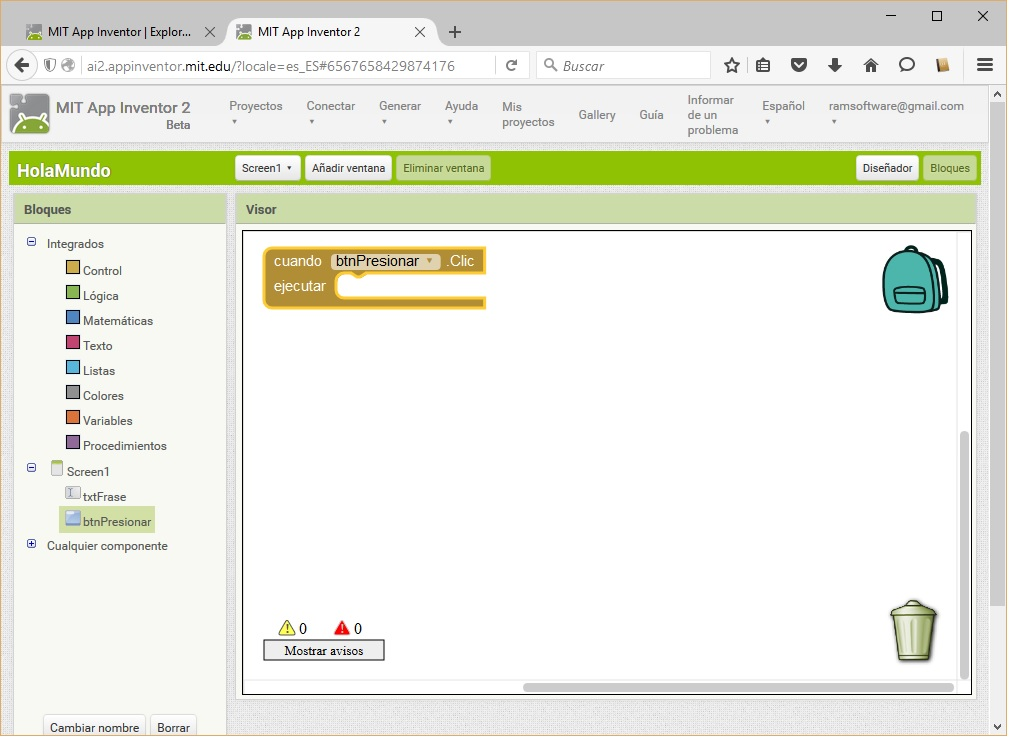
Task: Click the trash can icon
Action: click(x=913, y=631)
